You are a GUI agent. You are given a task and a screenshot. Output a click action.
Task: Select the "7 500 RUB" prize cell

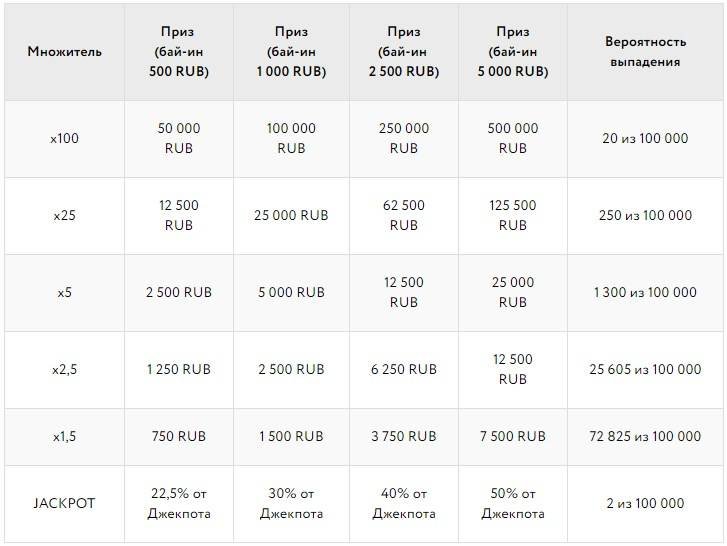point(512,436)
